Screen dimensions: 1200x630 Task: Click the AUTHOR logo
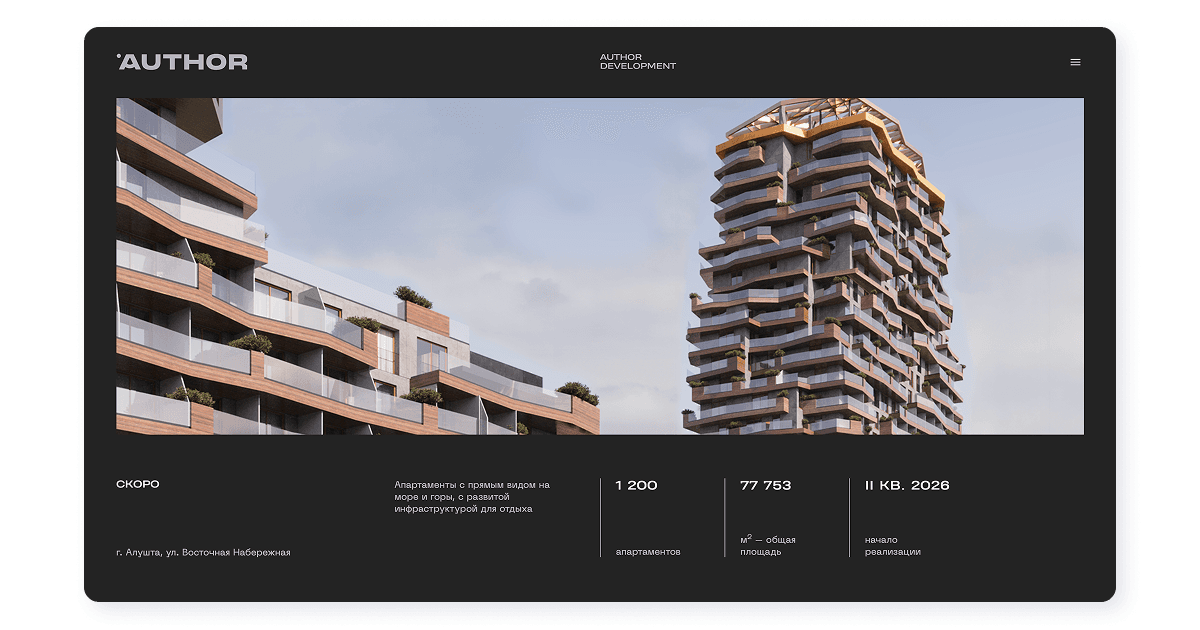[182, 62]
